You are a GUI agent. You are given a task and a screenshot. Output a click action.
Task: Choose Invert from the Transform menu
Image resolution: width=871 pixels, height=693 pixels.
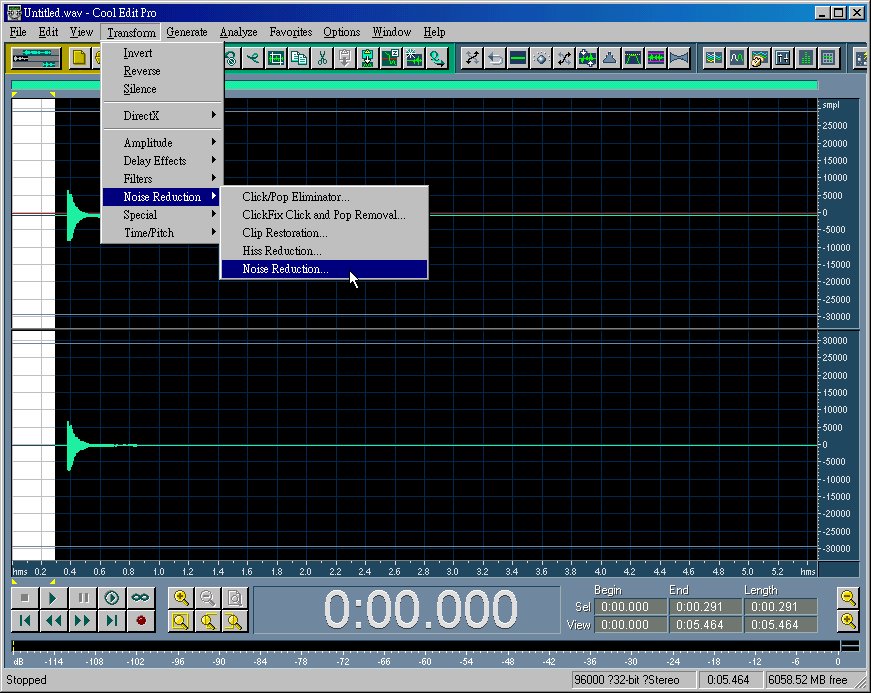point(162,53)
